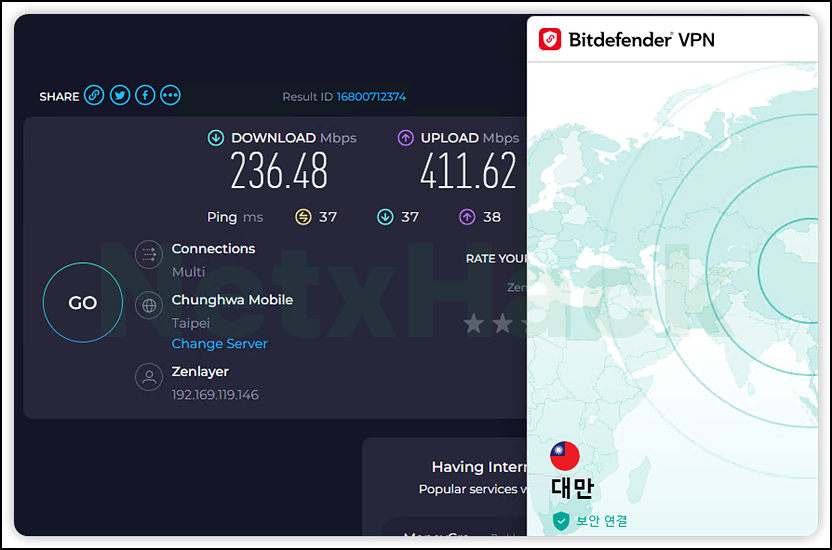Viewport: 832px width, 550px height.
Task: Click the globe server icon
Action: 149,305
